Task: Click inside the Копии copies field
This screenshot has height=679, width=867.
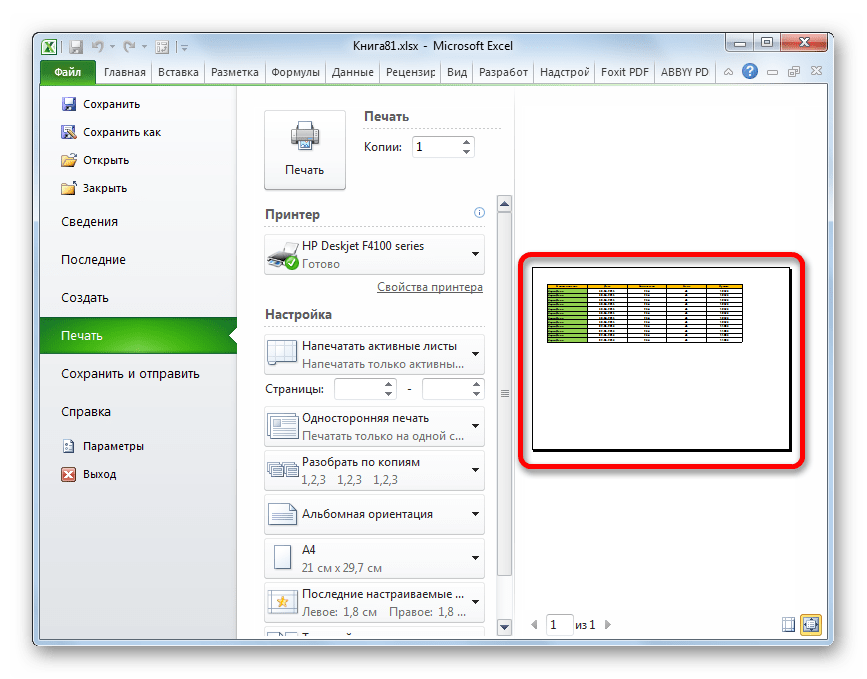Action: tap(436, 147)
